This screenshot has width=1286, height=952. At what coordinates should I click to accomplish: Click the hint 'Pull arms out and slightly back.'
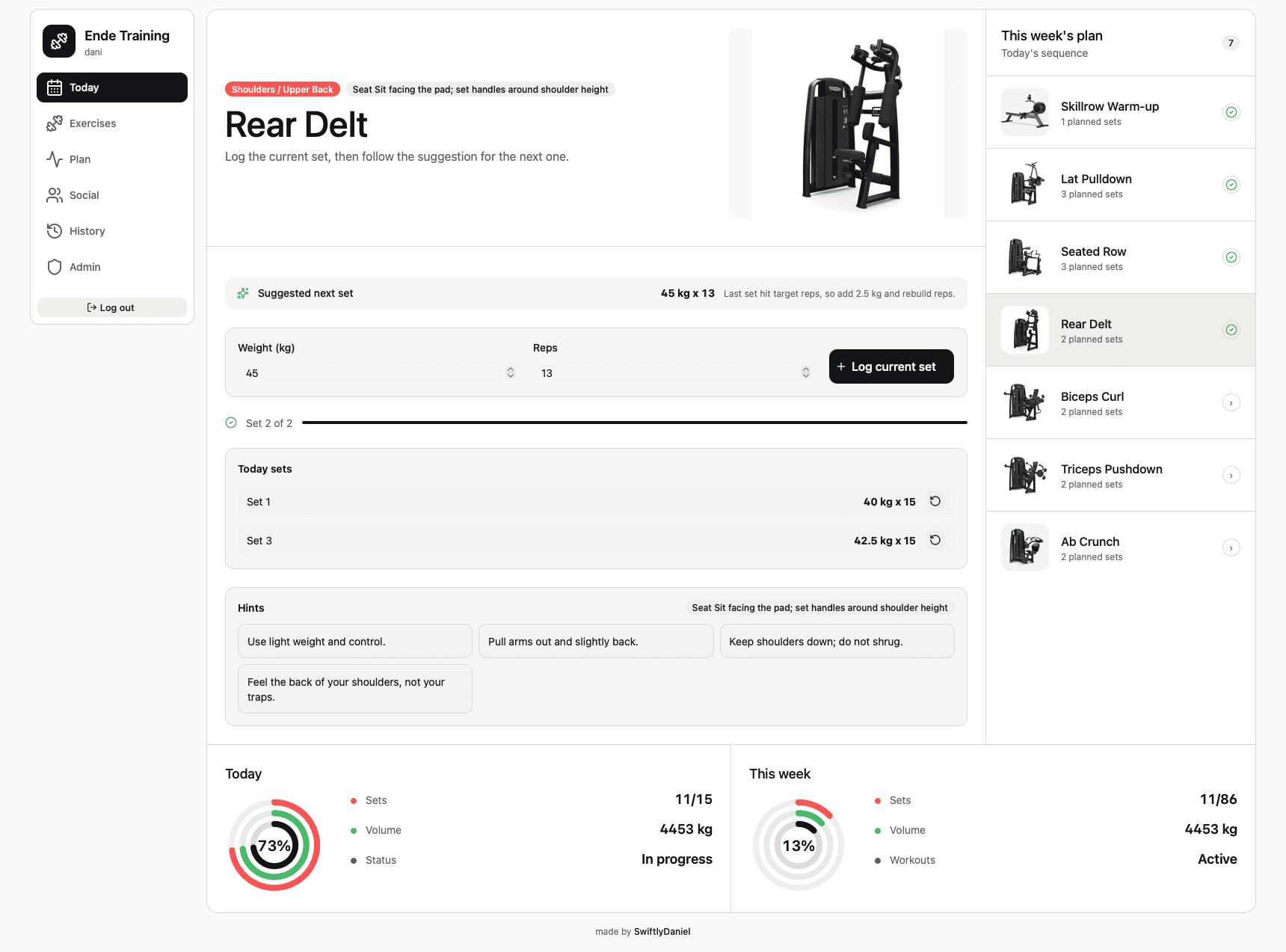(x=596, y=641)
